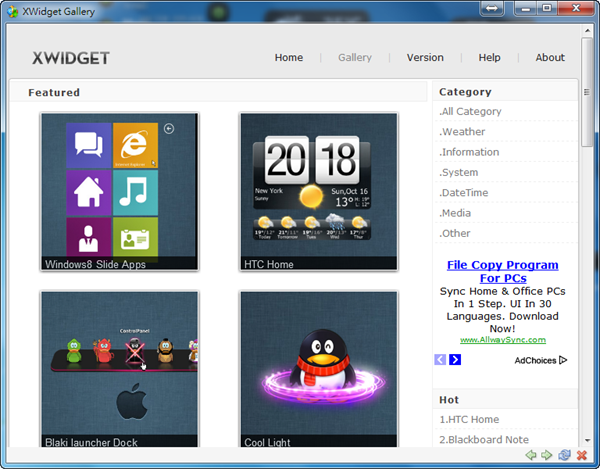Open the Home menu item

[x=289, y=57]
